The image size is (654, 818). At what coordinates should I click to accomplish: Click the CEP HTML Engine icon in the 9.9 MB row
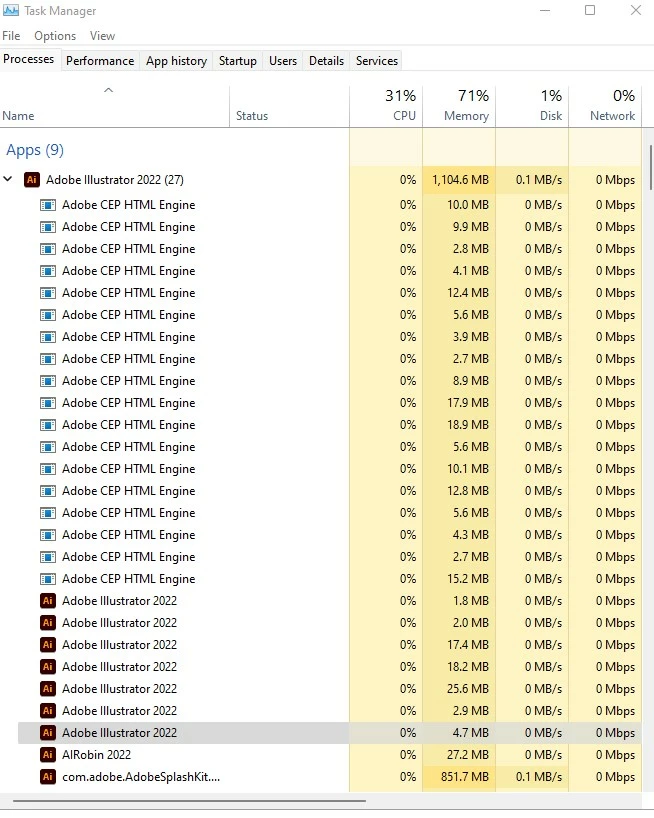[x=48, y=226]
